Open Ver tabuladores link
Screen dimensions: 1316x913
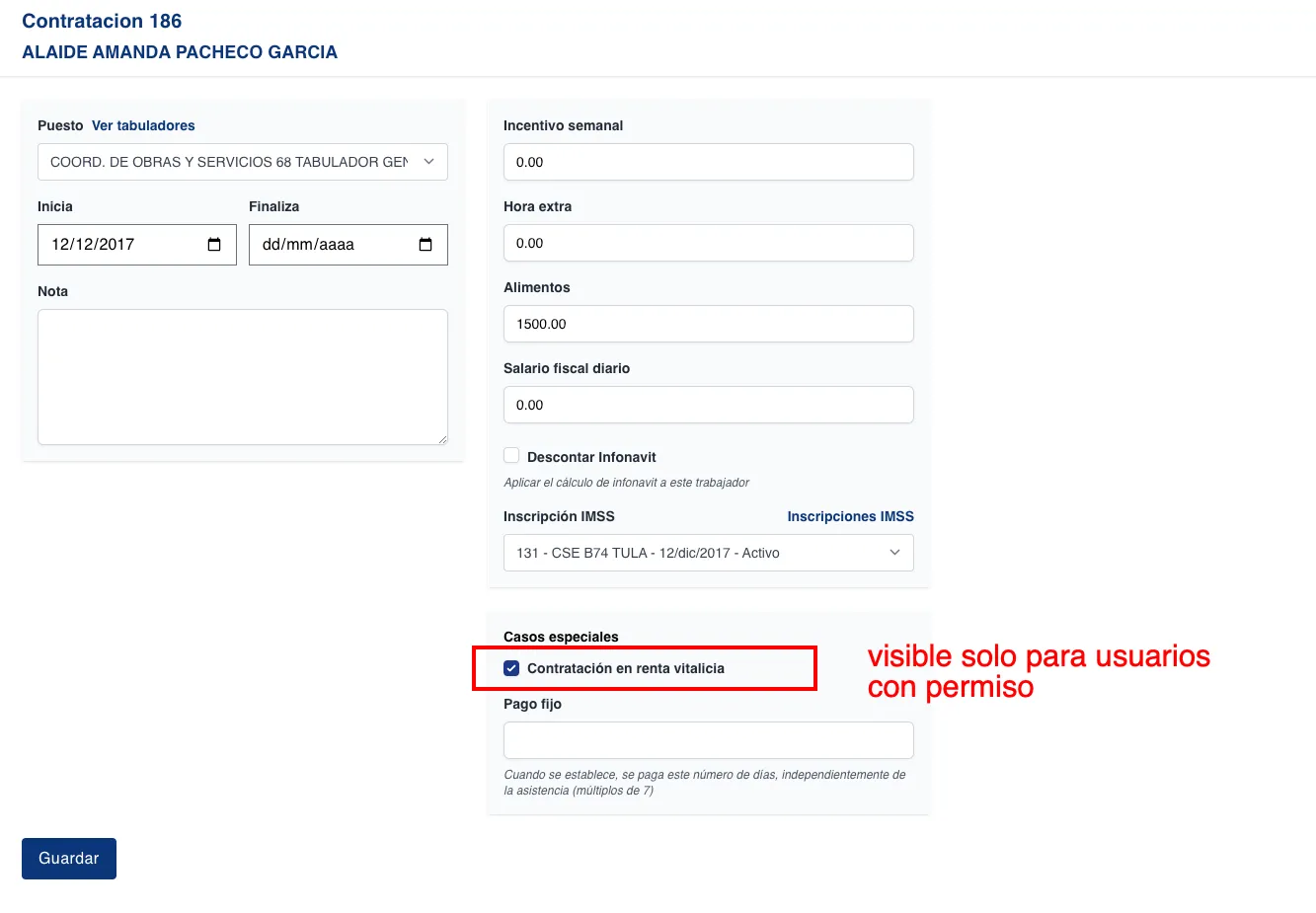point(143,125)
